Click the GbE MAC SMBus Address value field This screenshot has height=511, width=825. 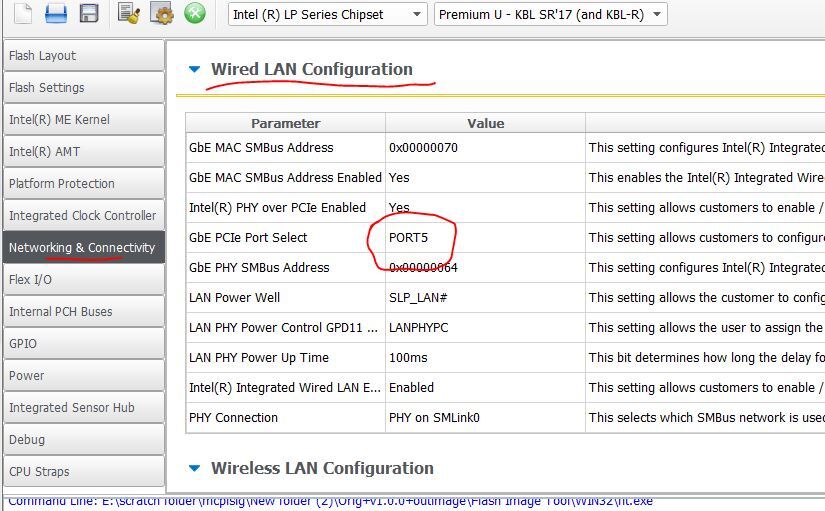pyautogui.click(x=485, y=148)
